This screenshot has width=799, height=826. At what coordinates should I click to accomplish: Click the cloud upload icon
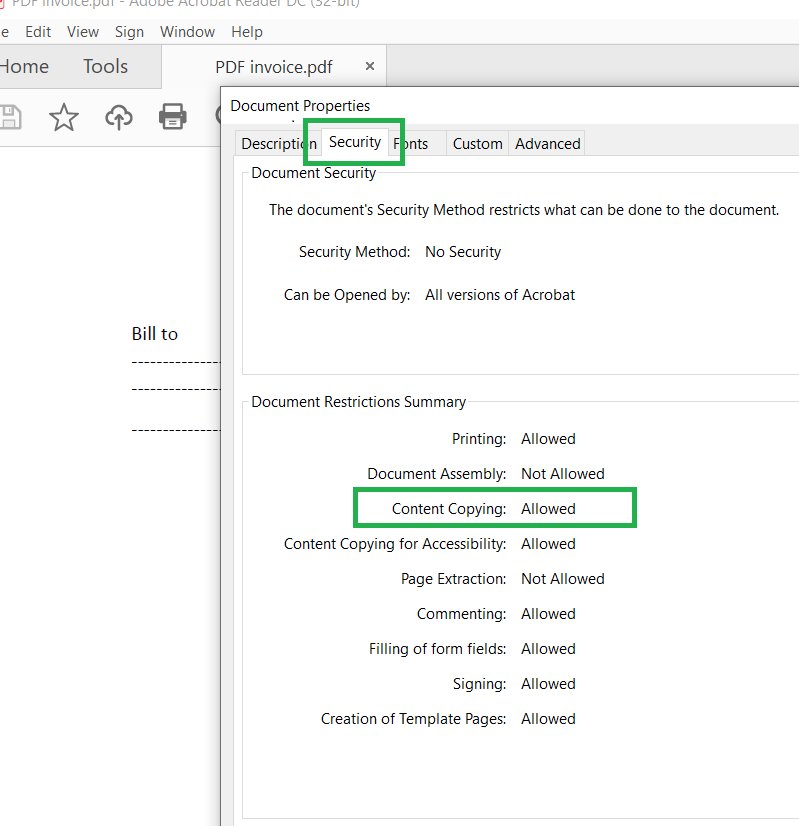[119, 117]
